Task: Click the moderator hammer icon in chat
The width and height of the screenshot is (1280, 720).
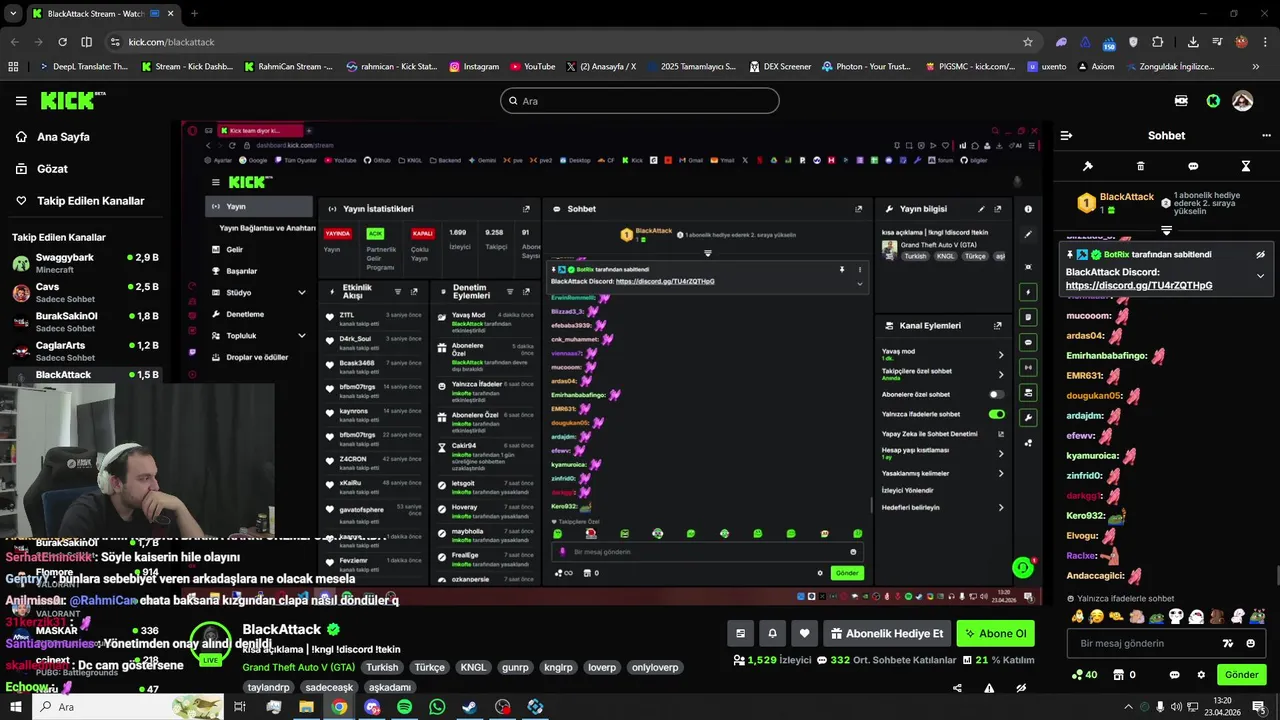Action: (x=1088, y=166)
